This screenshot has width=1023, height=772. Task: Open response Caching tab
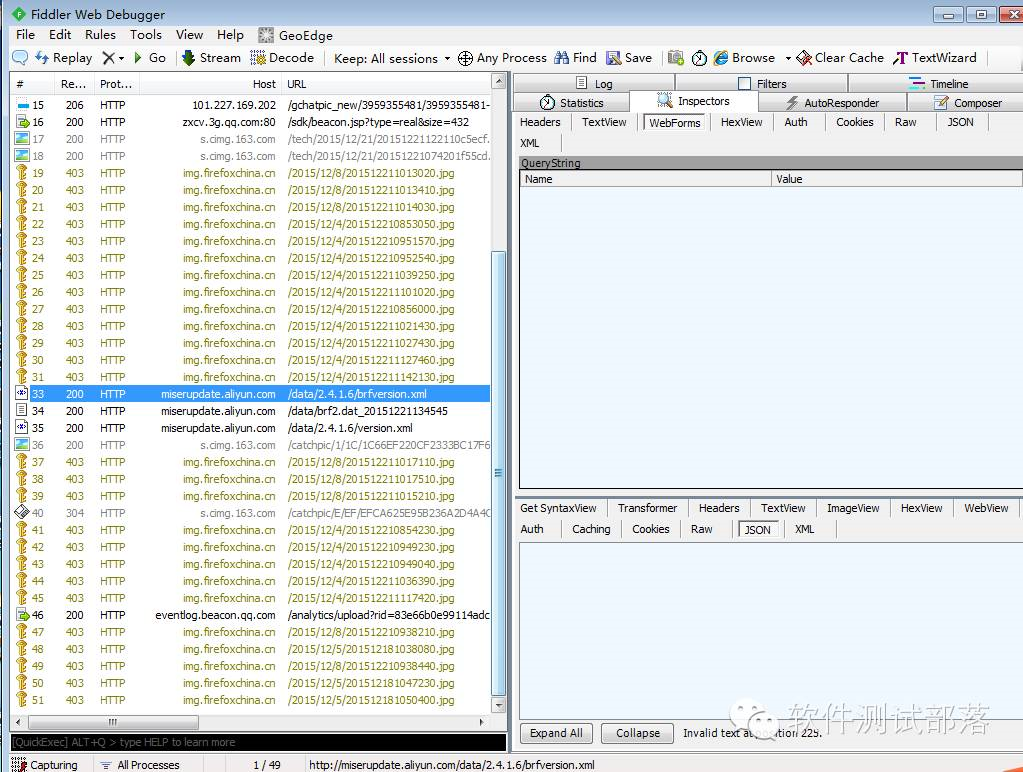point(591,529)
